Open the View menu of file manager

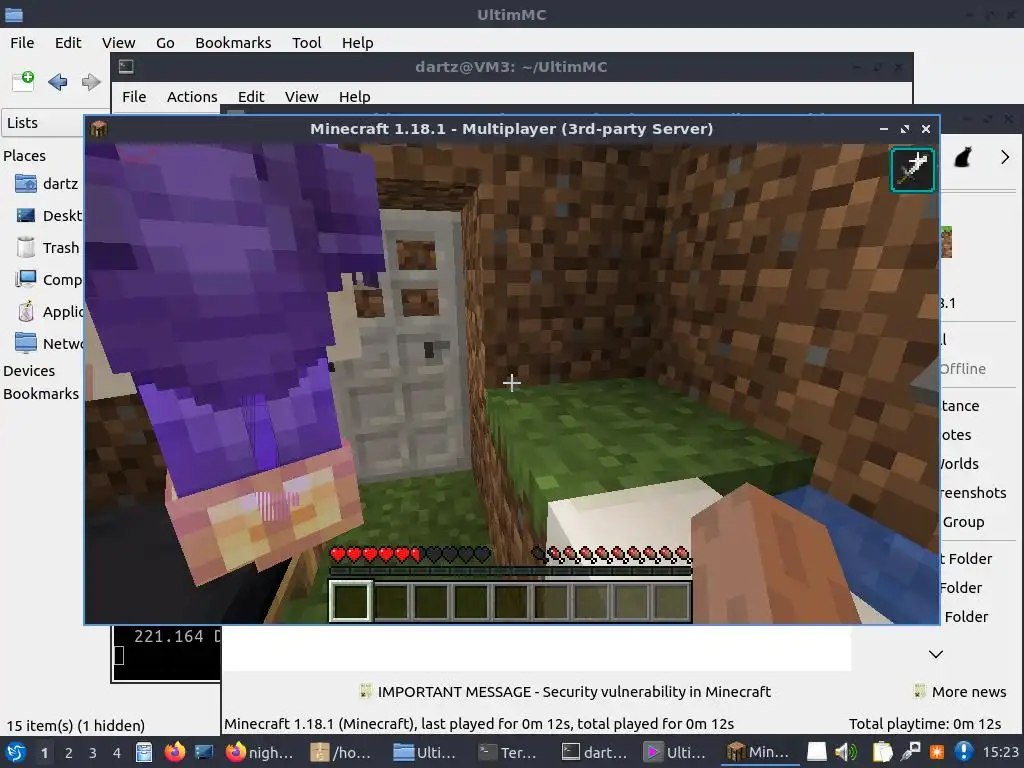[x=118, y=42]
